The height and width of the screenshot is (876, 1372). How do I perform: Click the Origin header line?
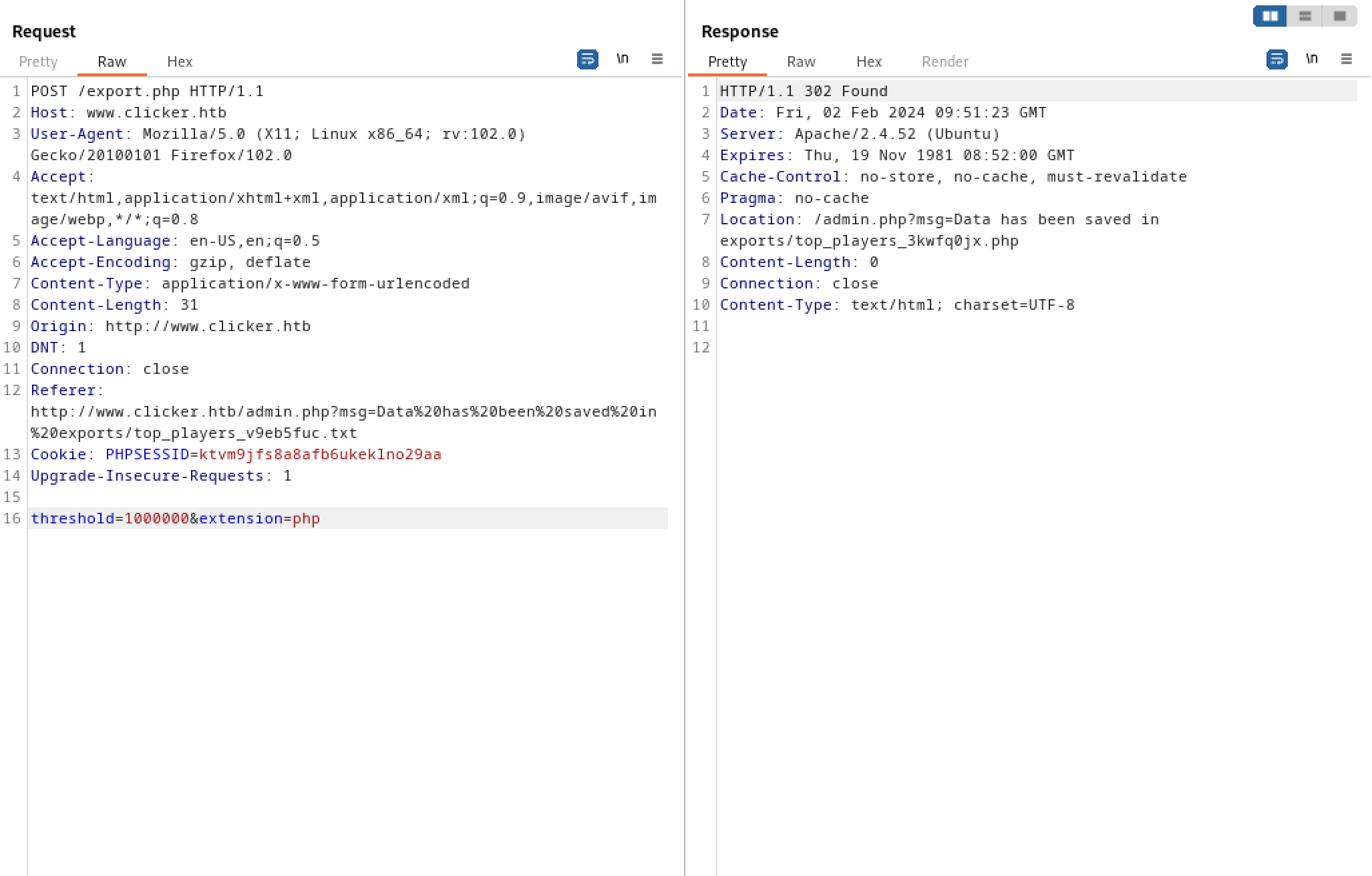(x=170, y=326)
